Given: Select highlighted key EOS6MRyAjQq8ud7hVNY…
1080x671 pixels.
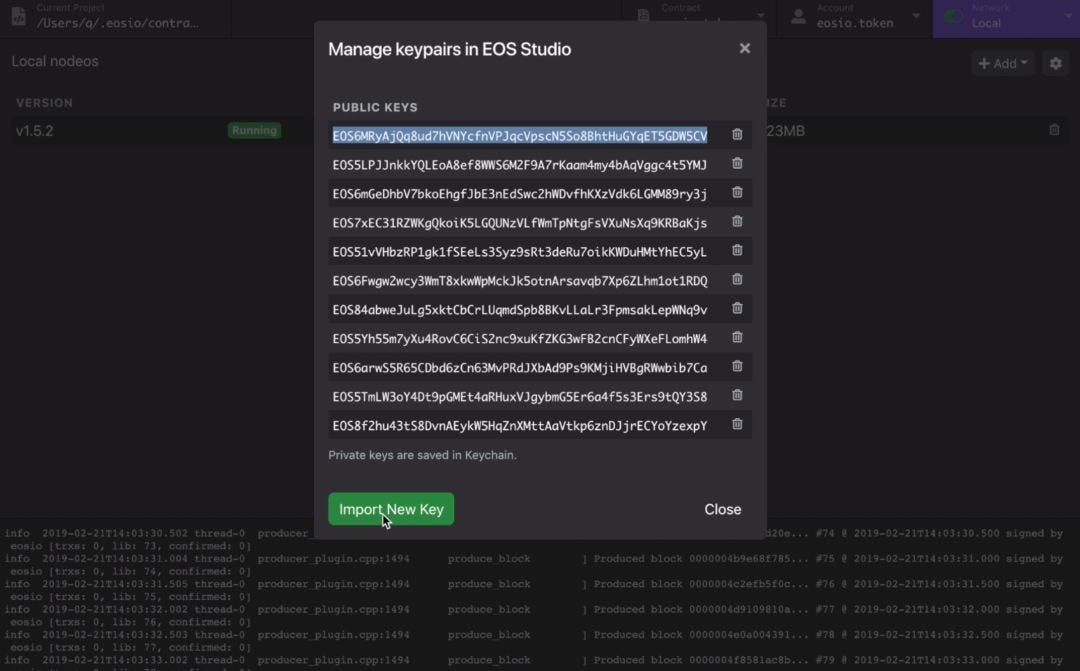Looking at the screenshot, I should (520, 136).
